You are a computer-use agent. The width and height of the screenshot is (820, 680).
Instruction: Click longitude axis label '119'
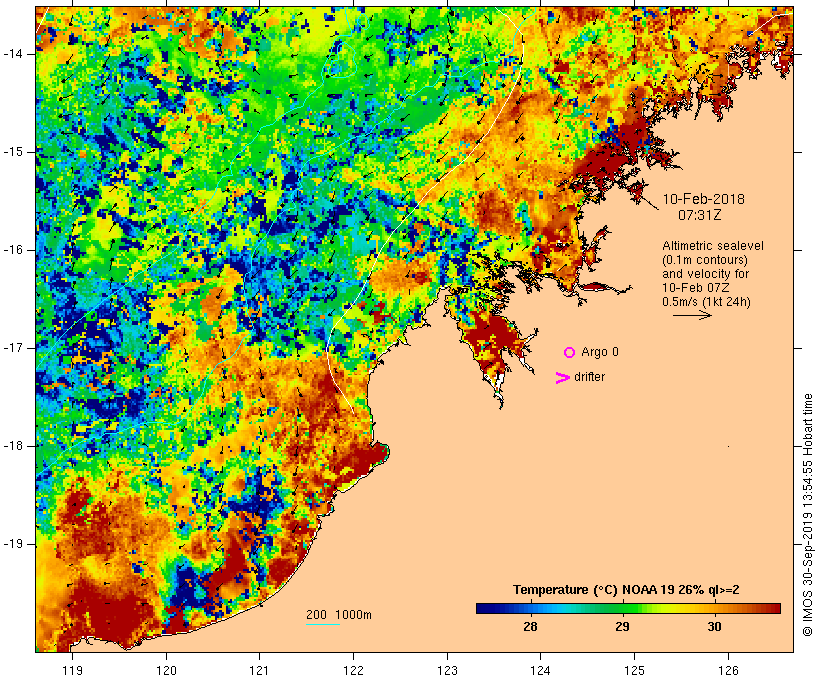[x=72, y=670]
